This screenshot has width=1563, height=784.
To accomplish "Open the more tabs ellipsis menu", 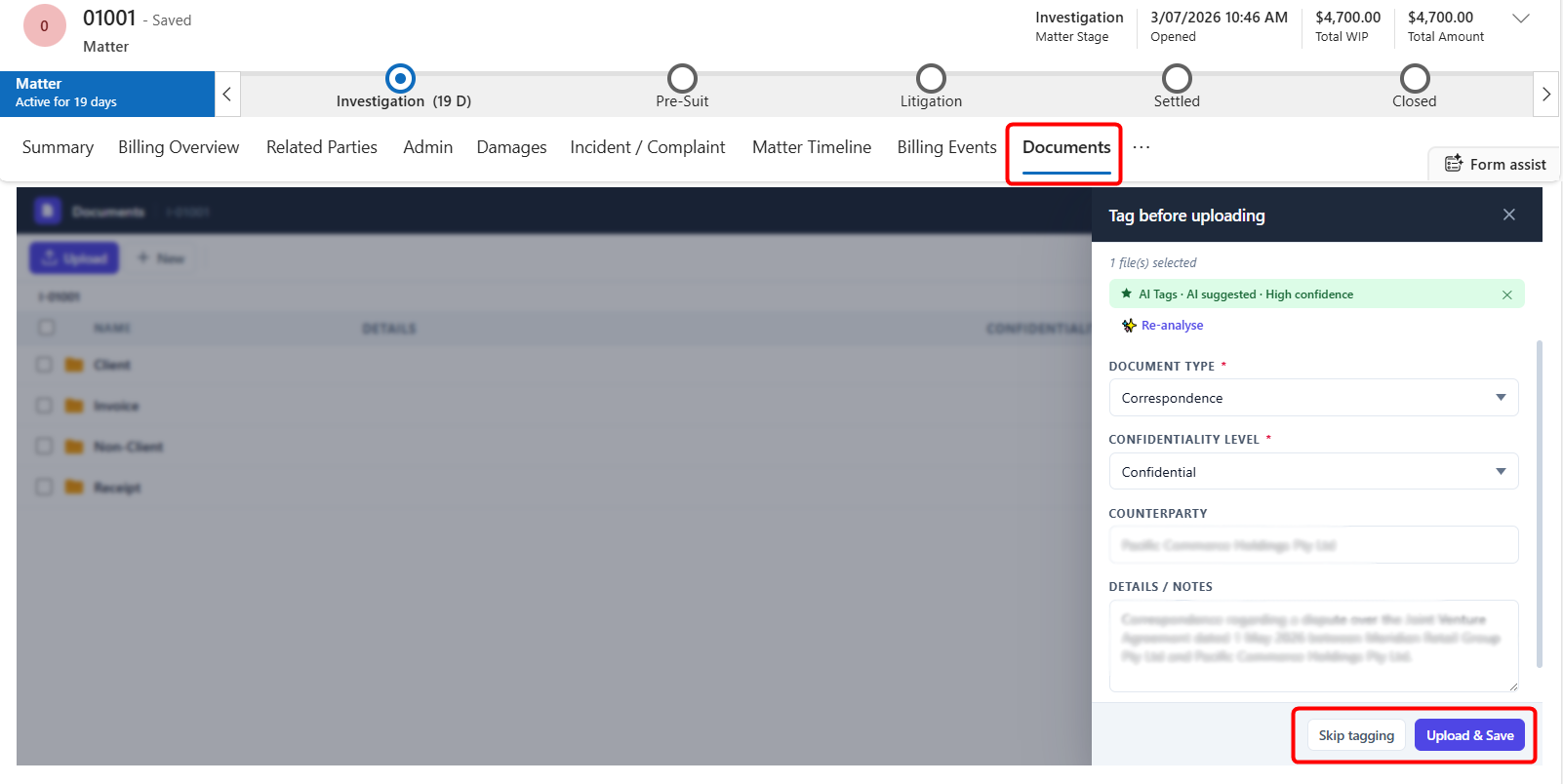I will tap(1142, 147).
